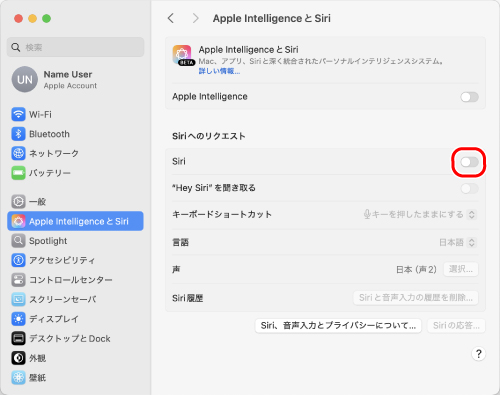Enable the Apple Intelligence toggle

[469, 97]
